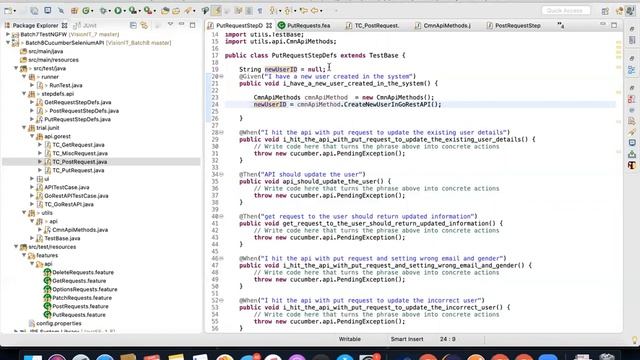Switch to the PutRequests.fea editor tab
This screenshot has height=360, width=640.
(304, 25)
